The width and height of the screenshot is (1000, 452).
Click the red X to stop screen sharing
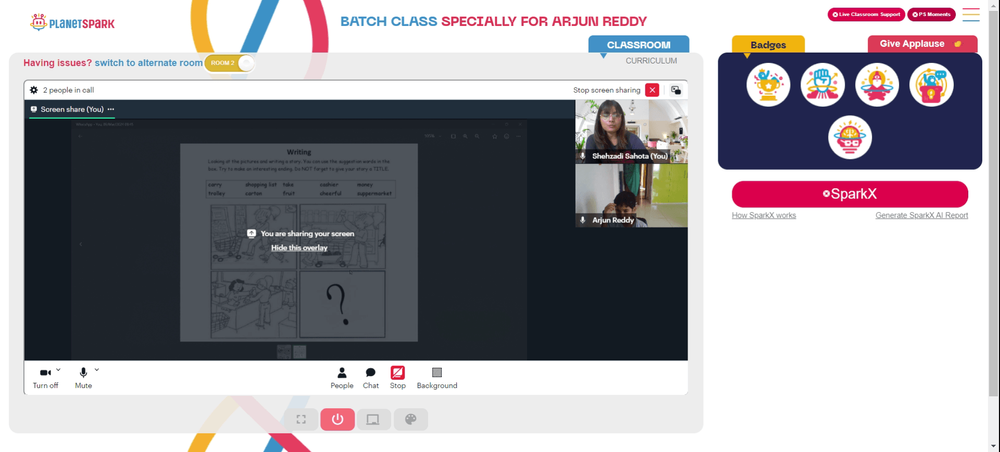click(x=652, y=90)
